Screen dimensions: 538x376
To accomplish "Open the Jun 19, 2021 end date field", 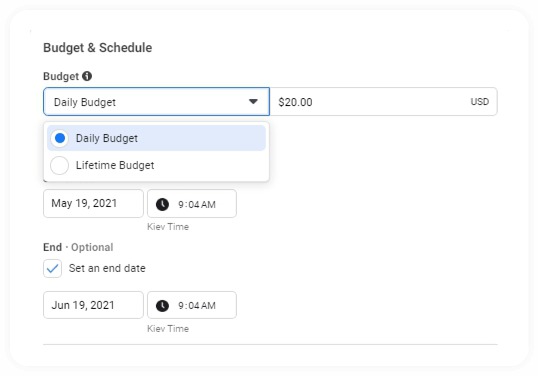I will pos(93,305).
